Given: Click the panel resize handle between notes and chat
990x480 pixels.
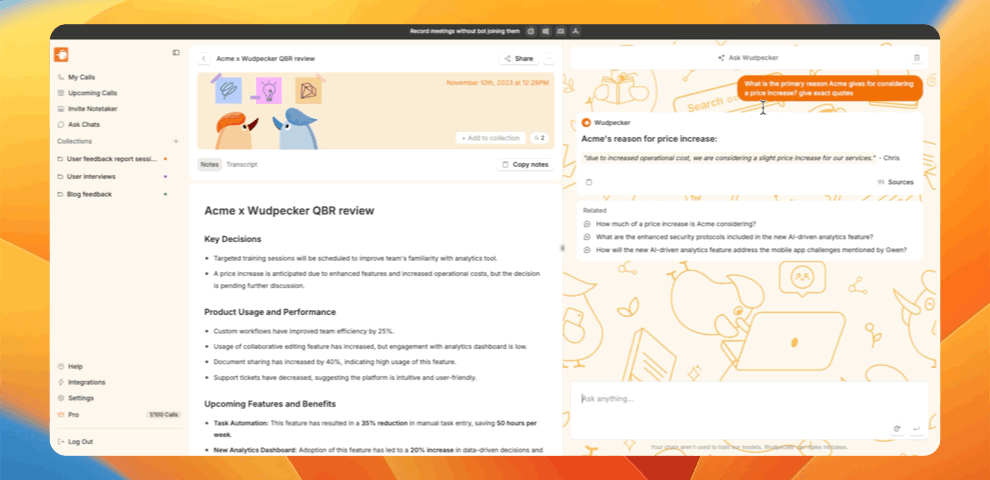Looking at the screenshot, I should [562, 248].
